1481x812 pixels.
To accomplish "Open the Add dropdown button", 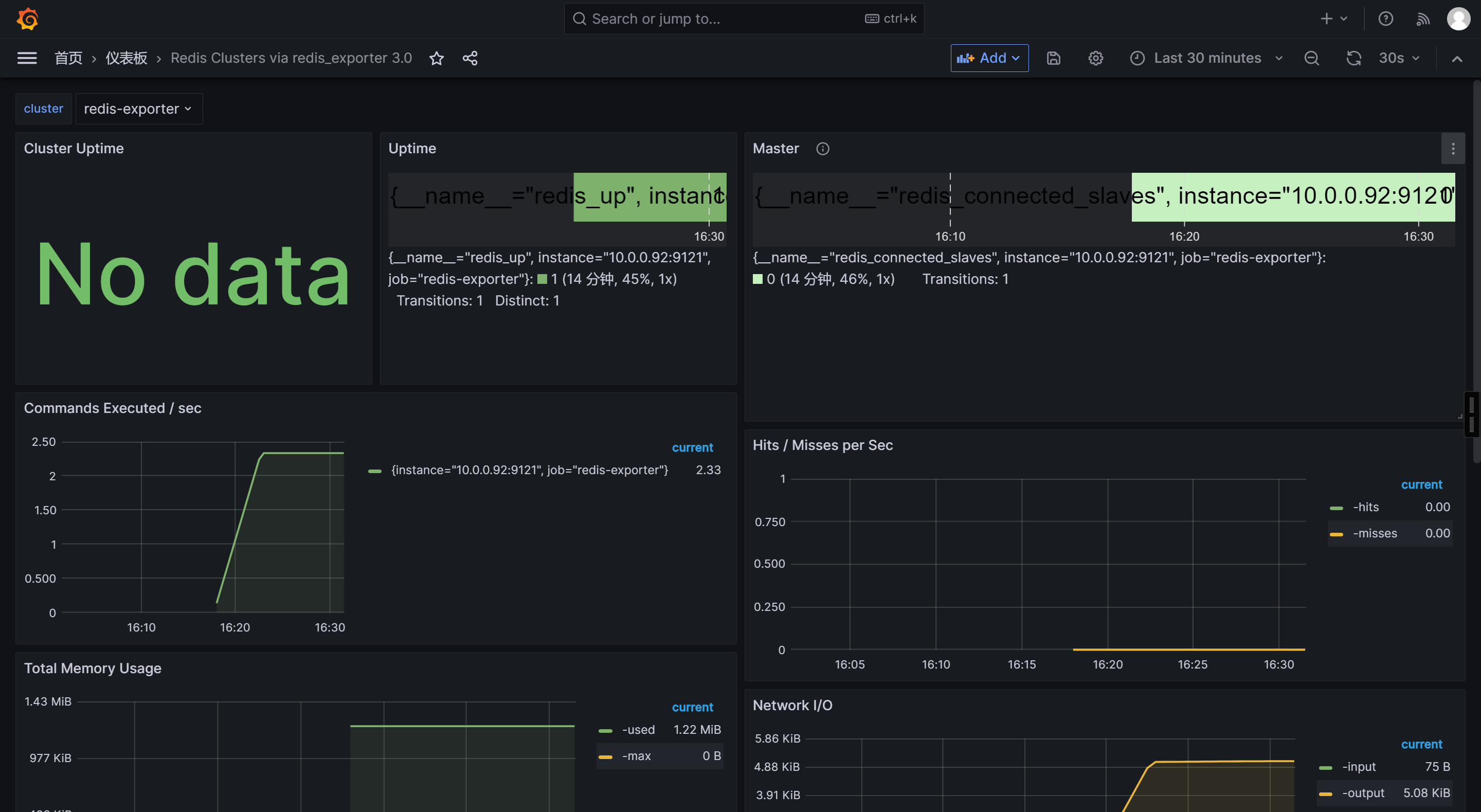I will 989,58.
